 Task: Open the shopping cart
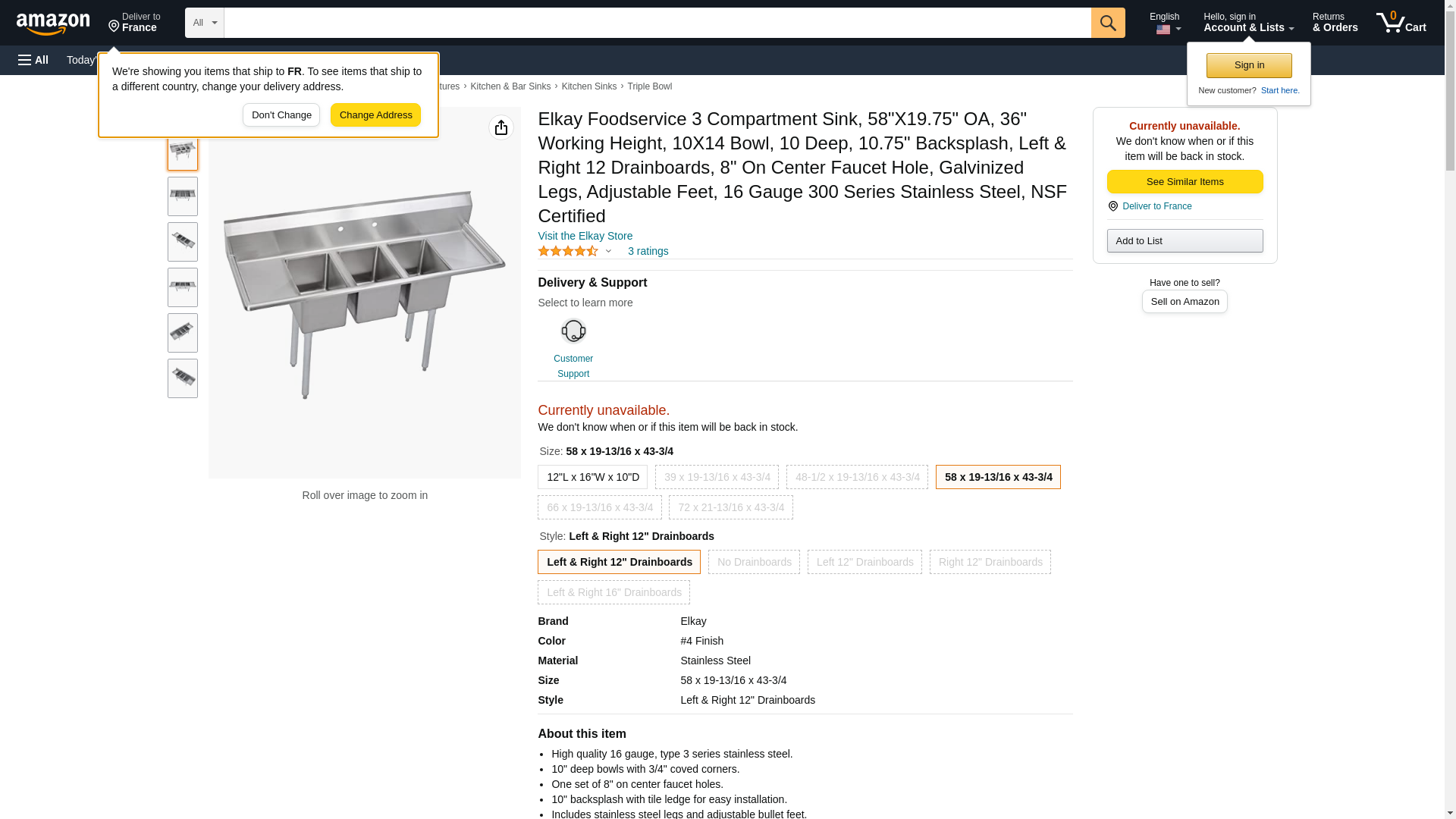[1401, 23]
